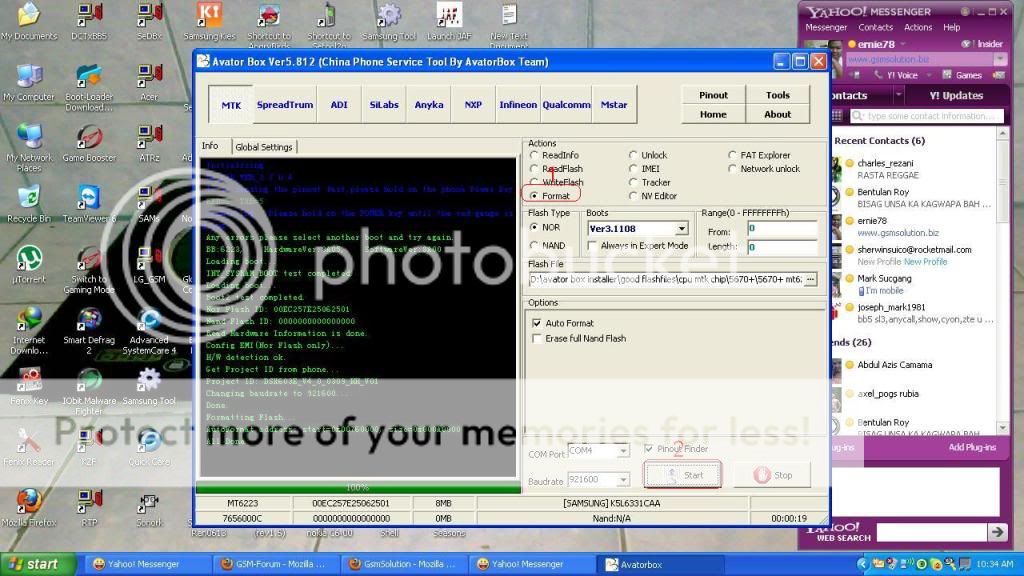Launch Mozilla Firefox from the desktop

pyautogui.click(x=29, y=501)
